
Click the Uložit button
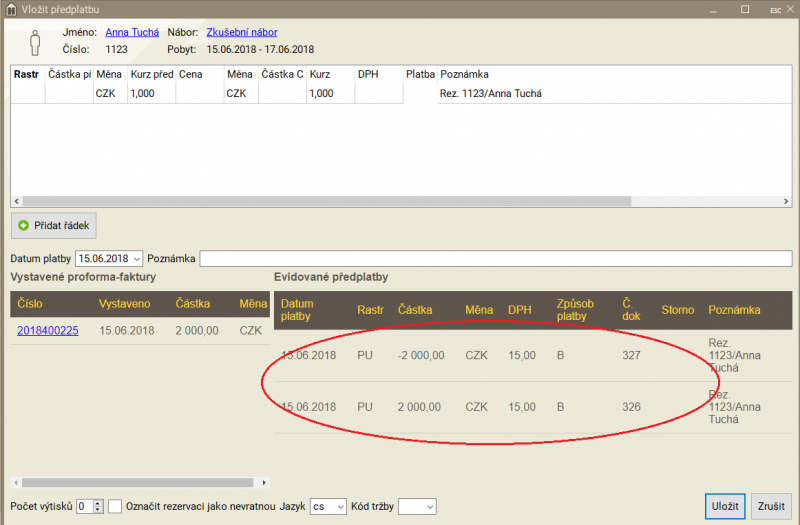(725, 506)
